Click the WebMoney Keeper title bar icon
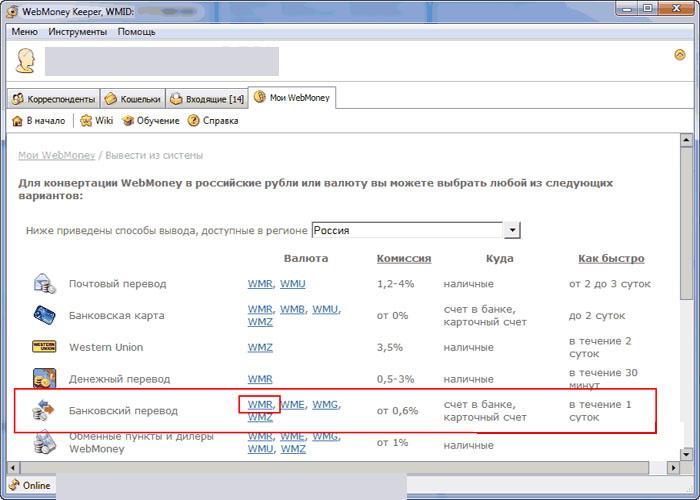 13,12
